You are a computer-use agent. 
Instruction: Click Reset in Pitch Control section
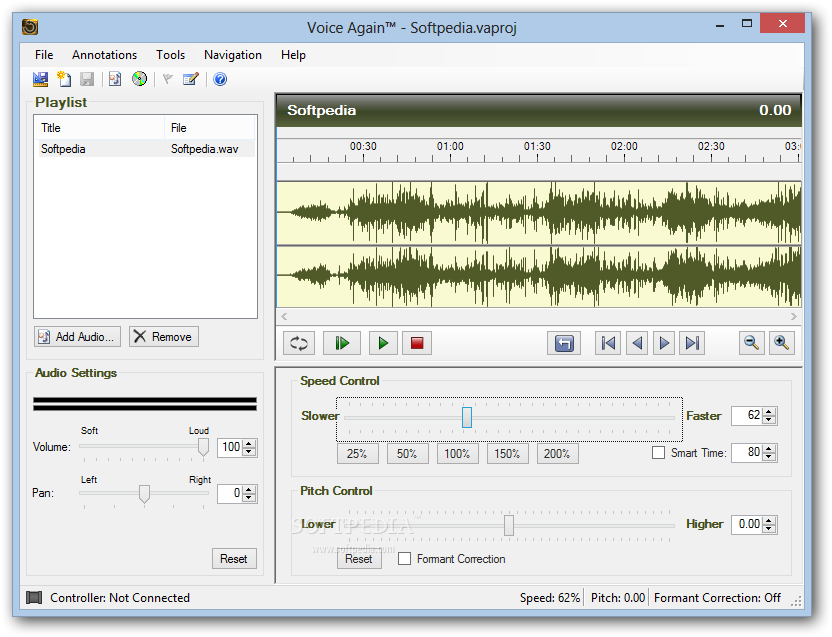[x=359, y=559]
